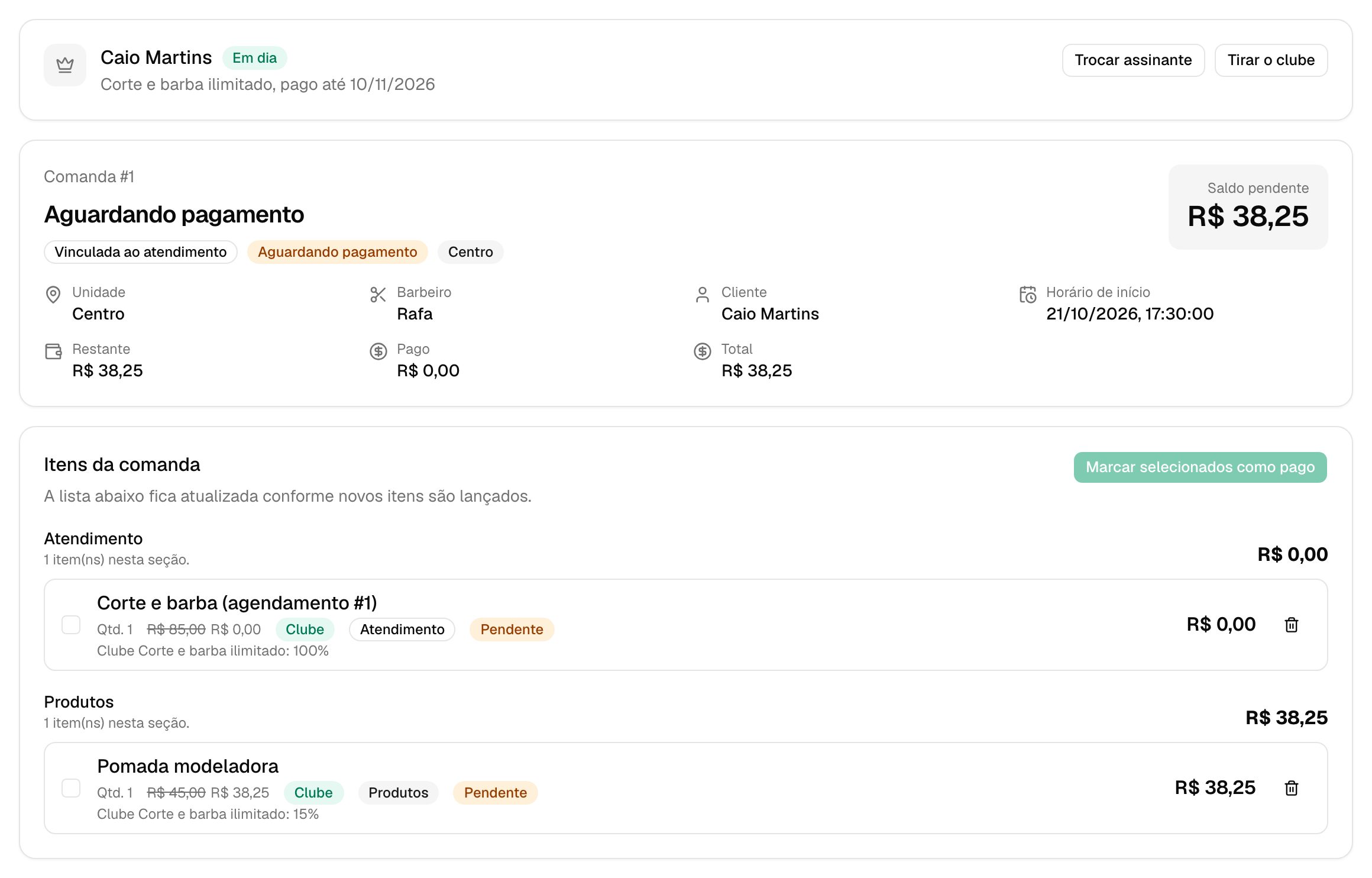1372x878 pixels.
Task: Click Pendente badge on Corte e barba
Action: point(512,630)
